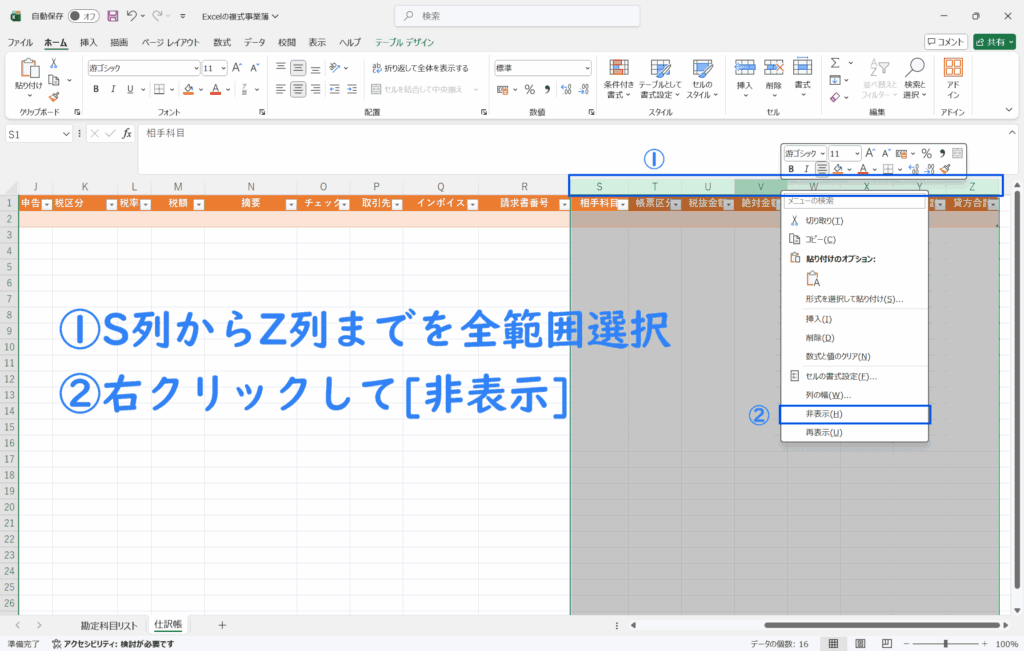Image resolution: width=1024 pixels, height=651 pixels.
Task: Toggle the AutoSave (自動保存) switch
Action: [84, 16]
